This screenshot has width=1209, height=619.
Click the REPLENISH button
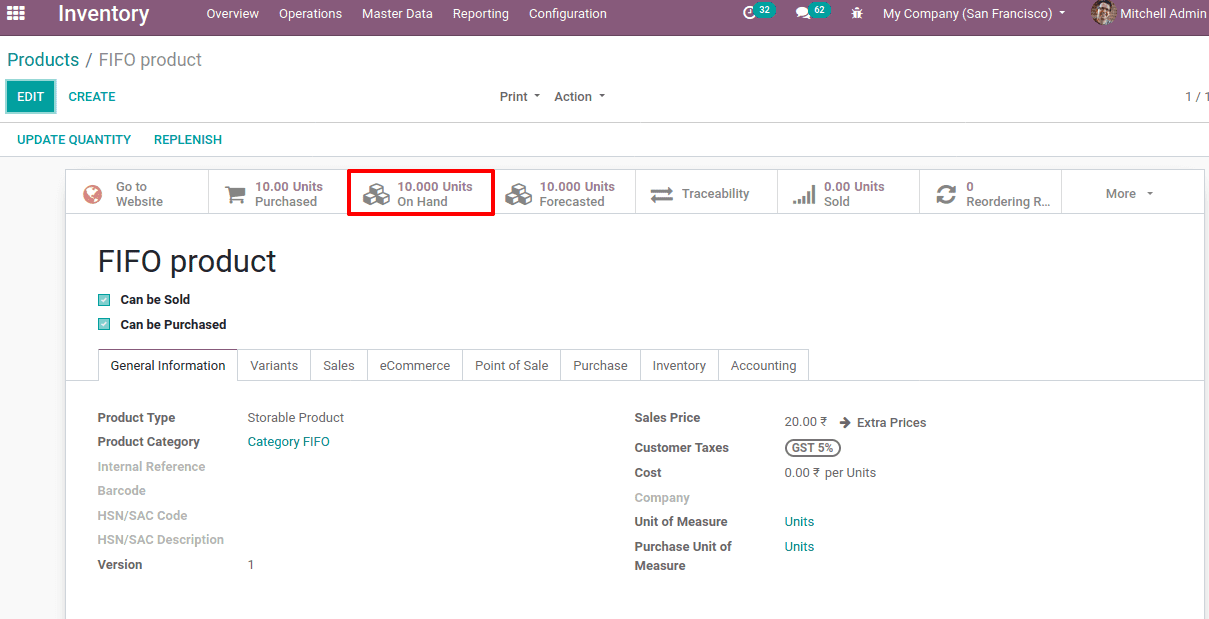(x=188, y=140)
